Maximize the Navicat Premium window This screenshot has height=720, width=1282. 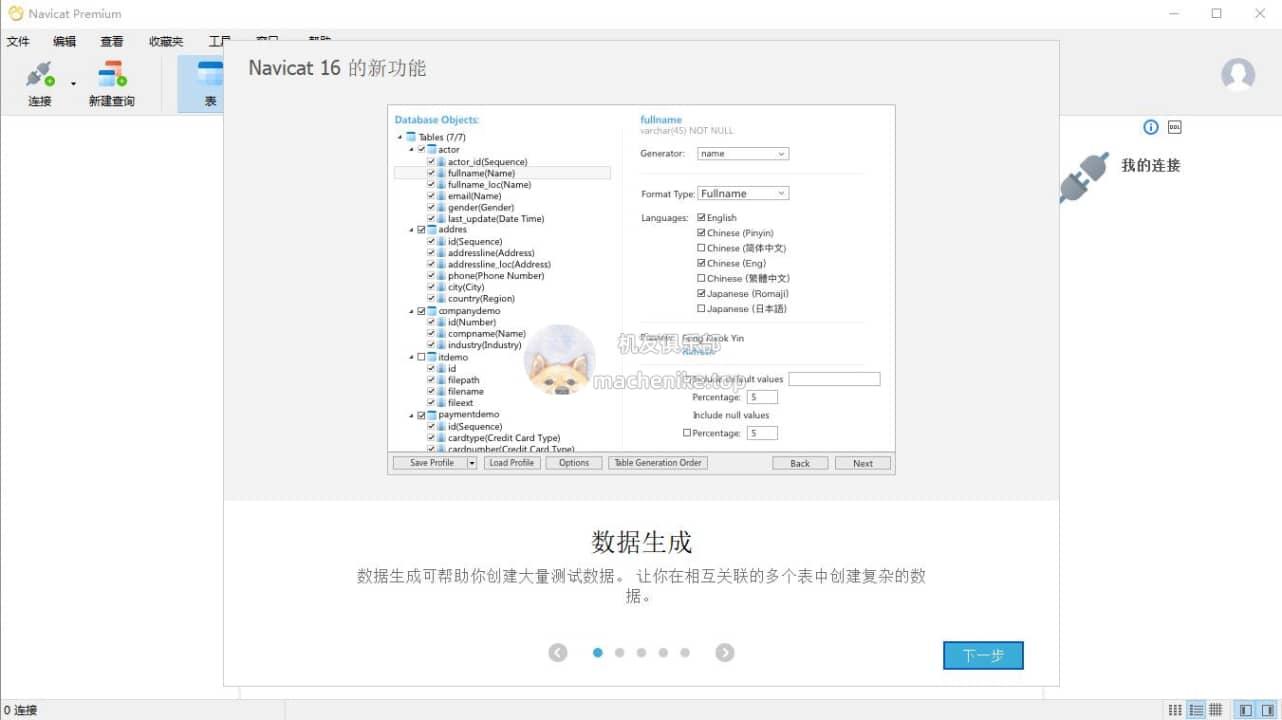click(1216, 14)
